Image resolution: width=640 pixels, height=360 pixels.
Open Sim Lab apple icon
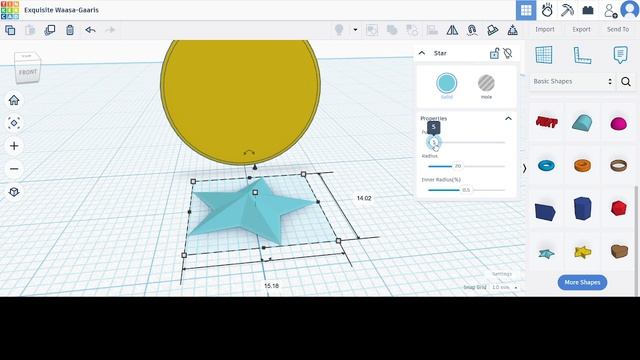pyautogui.click(x=547, y=10)
